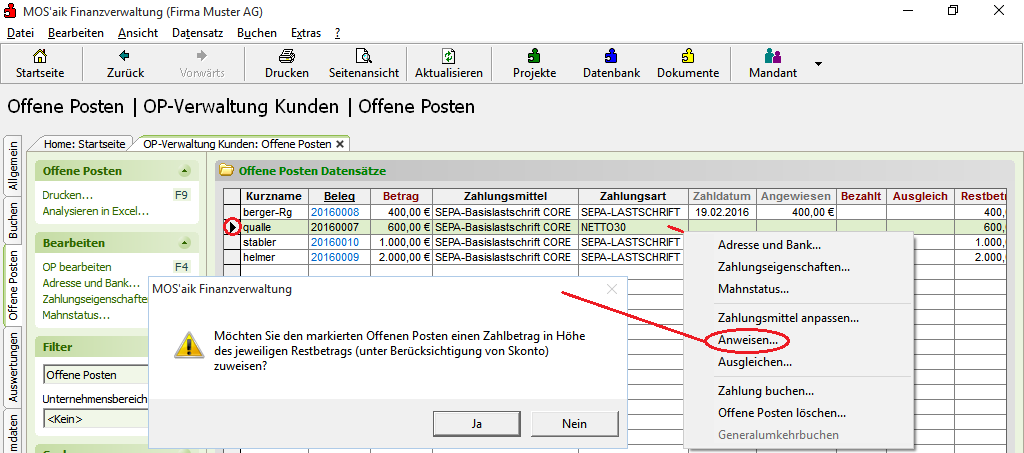The width and height of the screenshot is (1024, 453).
Task: Click Nein in the dialog
Action: click(x=574, y=424)
